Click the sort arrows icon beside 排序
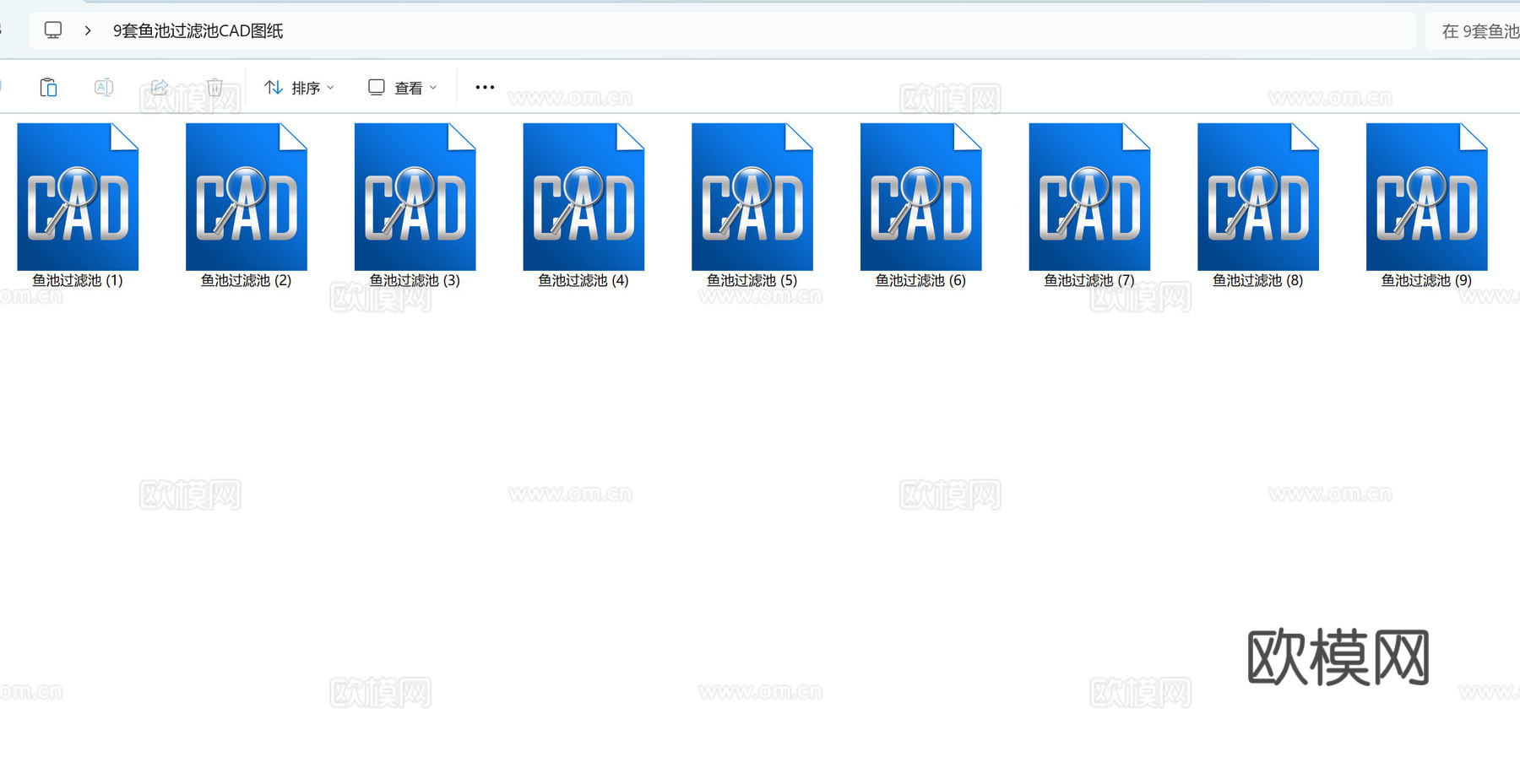The height and width of the screenshot is (784, 1520). (273, 87)
